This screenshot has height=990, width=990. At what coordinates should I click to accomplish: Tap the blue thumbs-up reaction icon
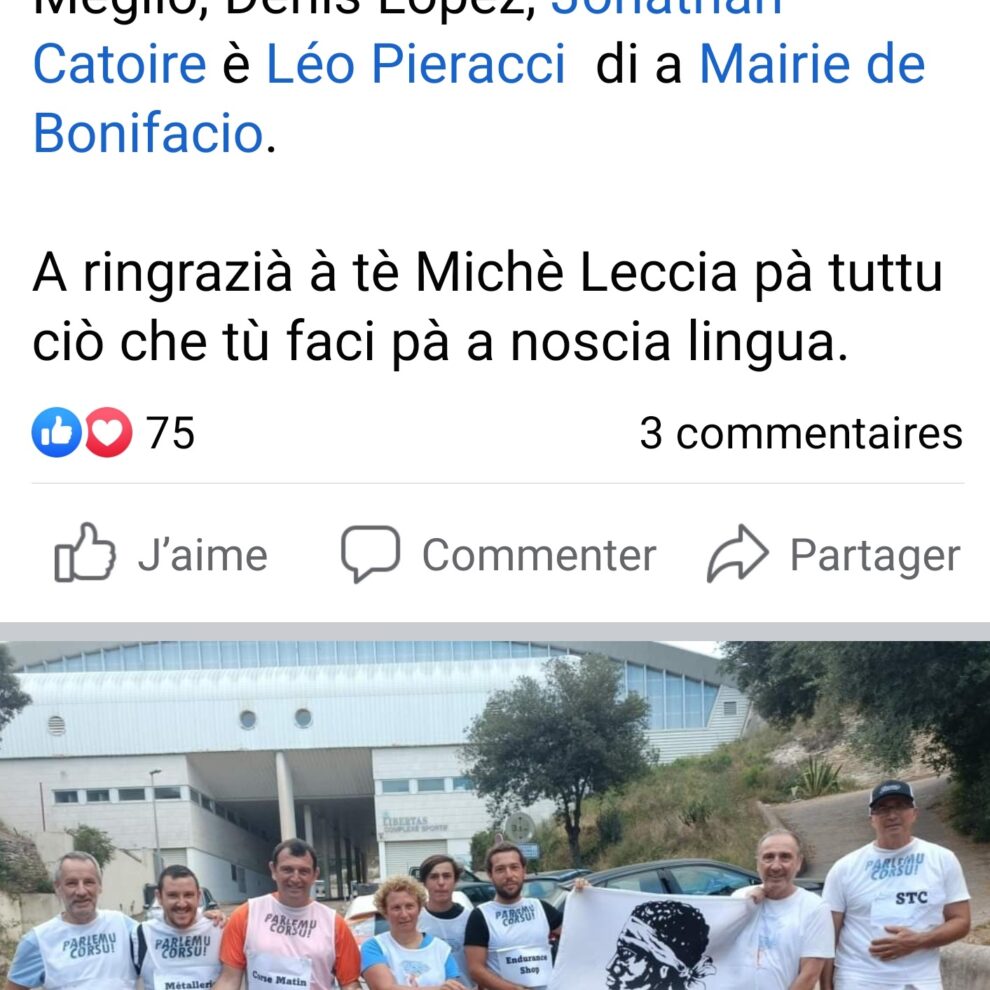tap(57, 432)
